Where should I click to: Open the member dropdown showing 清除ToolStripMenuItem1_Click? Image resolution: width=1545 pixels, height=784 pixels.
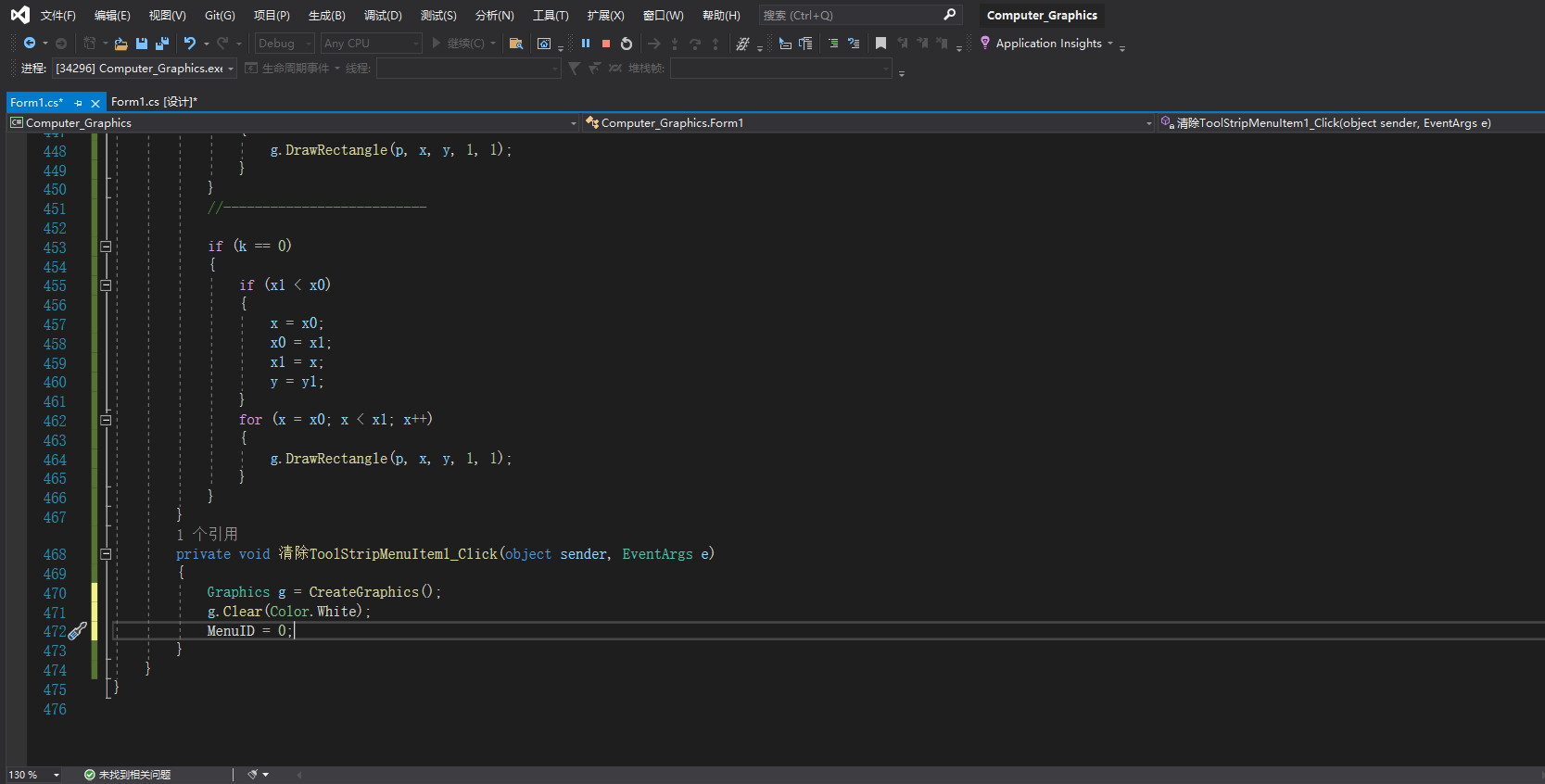coord(1350,123)
